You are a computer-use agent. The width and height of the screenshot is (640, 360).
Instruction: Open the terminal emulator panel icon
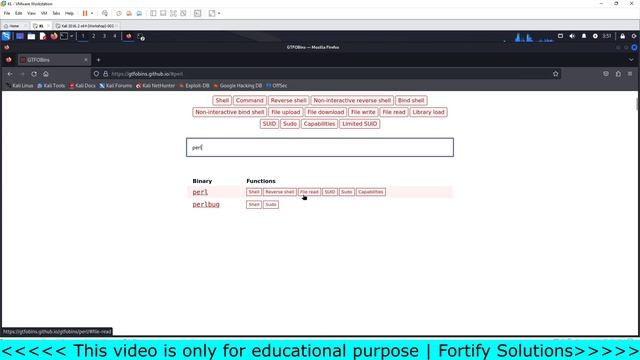[x=64, y=36]
